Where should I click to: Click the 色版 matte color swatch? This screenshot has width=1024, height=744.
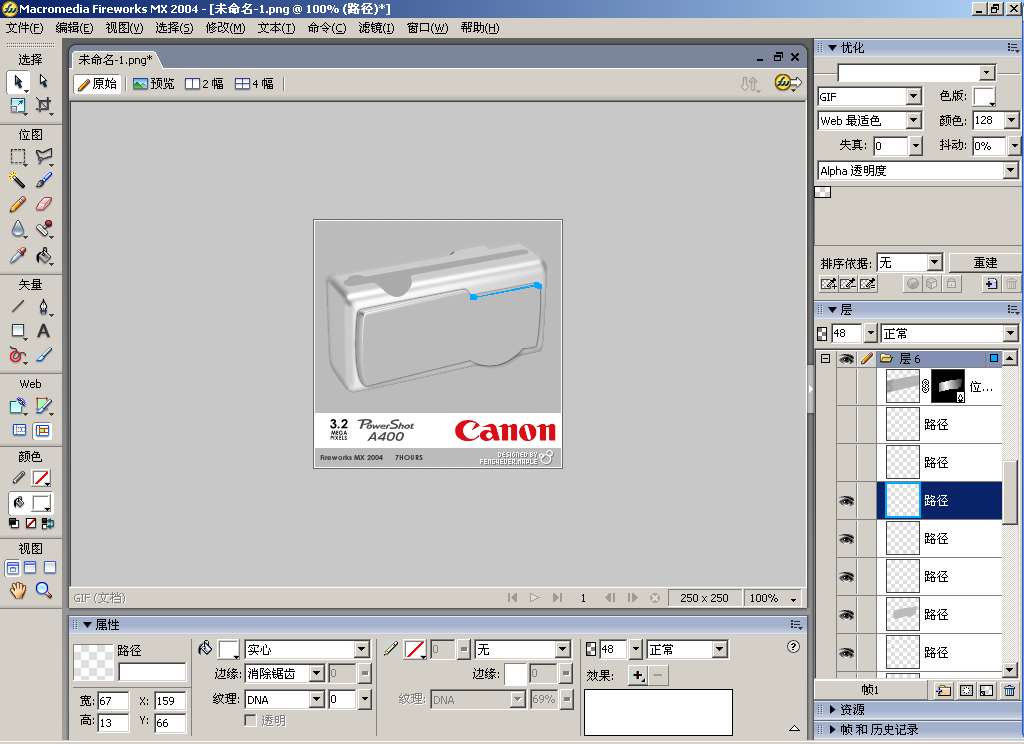click(x=984, y=97)
